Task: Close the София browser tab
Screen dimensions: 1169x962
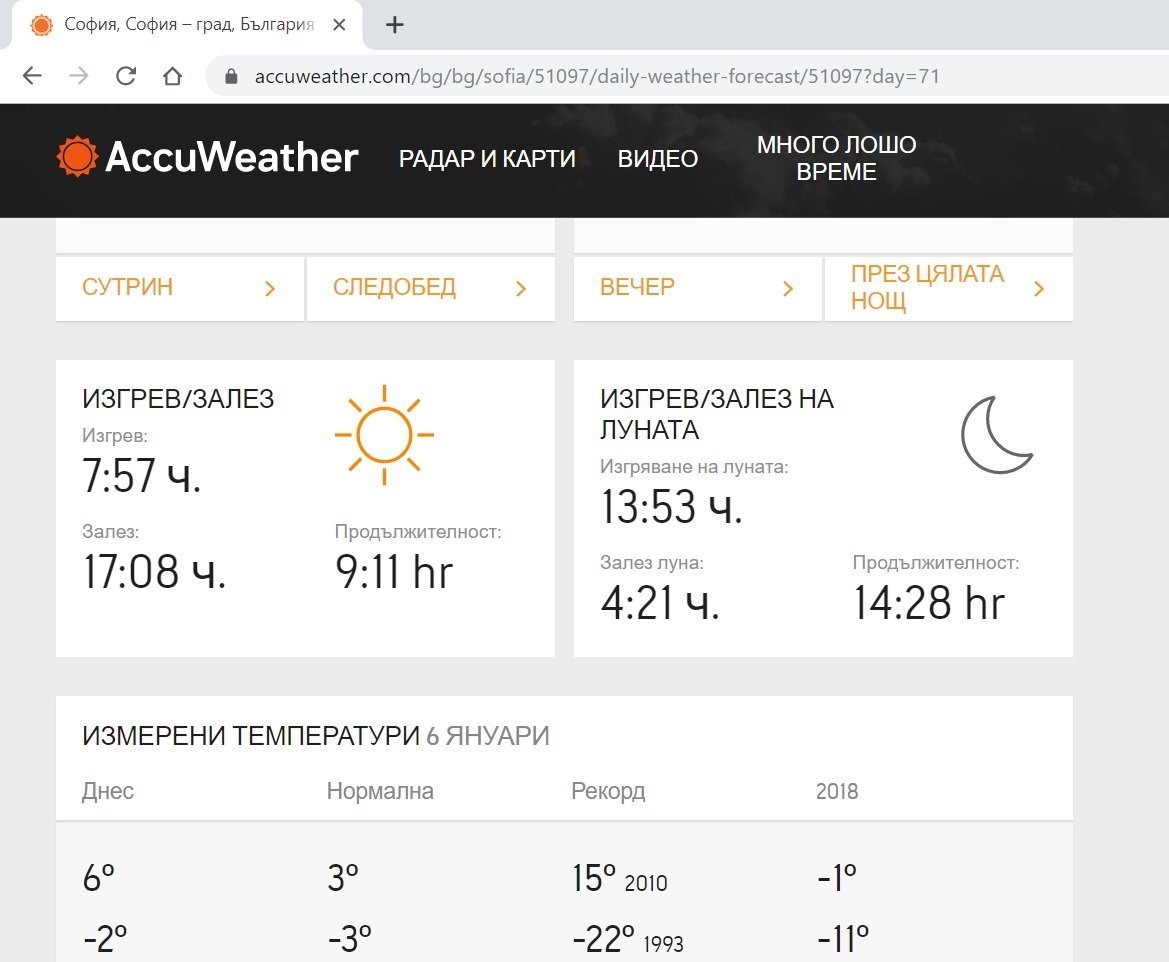Action: [x=339, y=25]
